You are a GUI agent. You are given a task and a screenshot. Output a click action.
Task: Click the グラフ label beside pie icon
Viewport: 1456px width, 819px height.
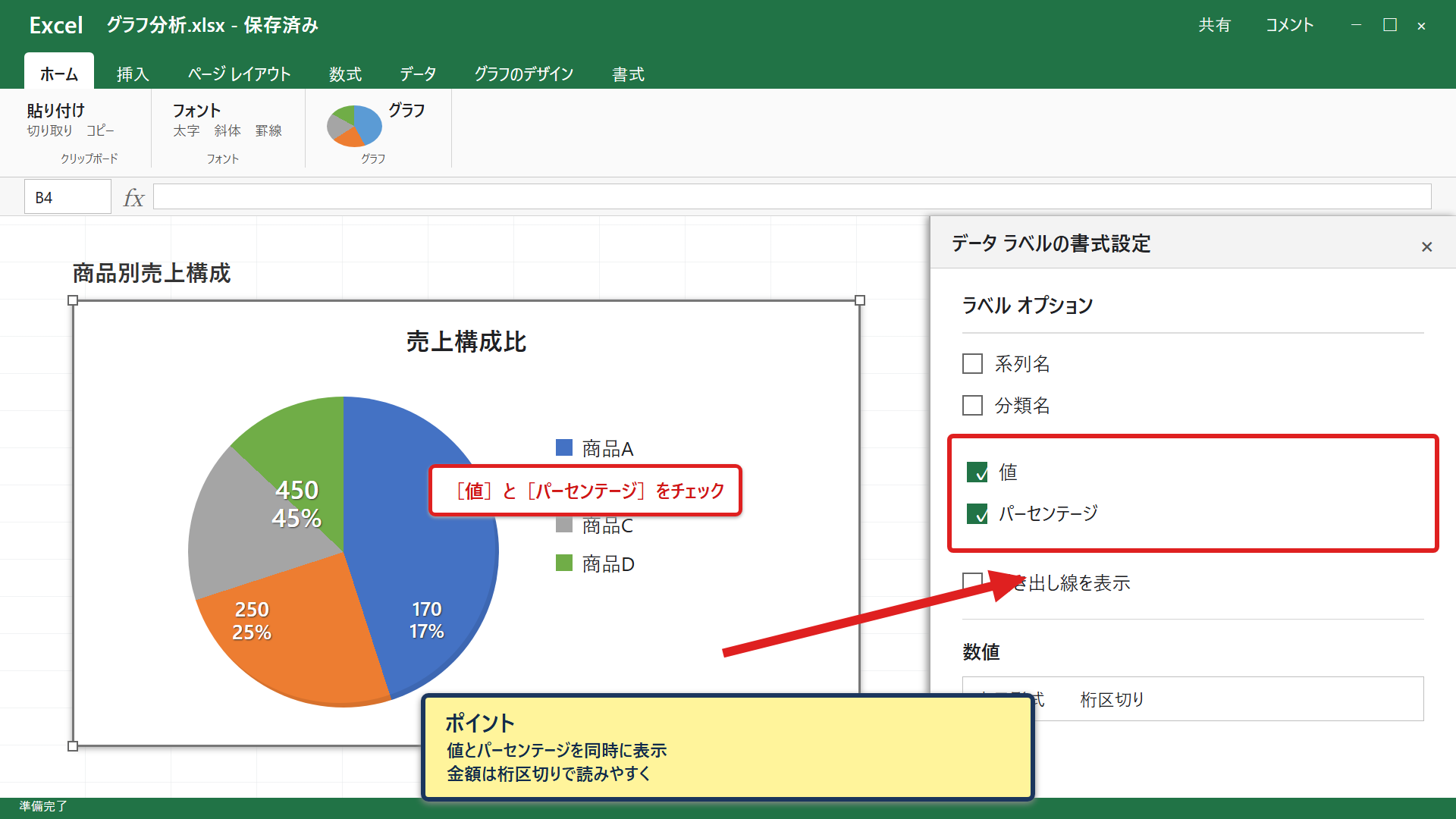406,111
